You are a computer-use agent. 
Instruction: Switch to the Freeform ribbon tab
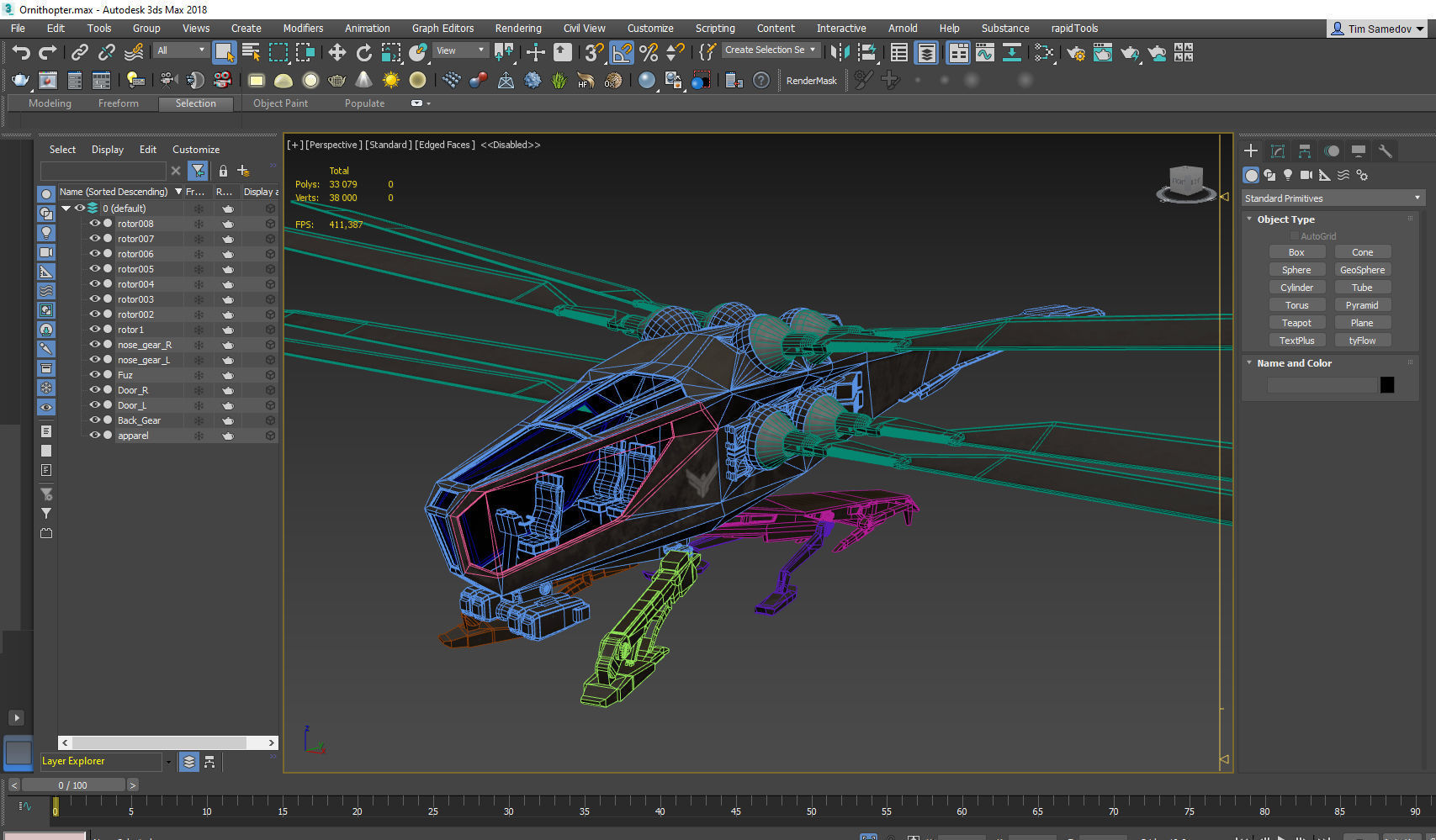pyautogui.click(x=118, y=103)
